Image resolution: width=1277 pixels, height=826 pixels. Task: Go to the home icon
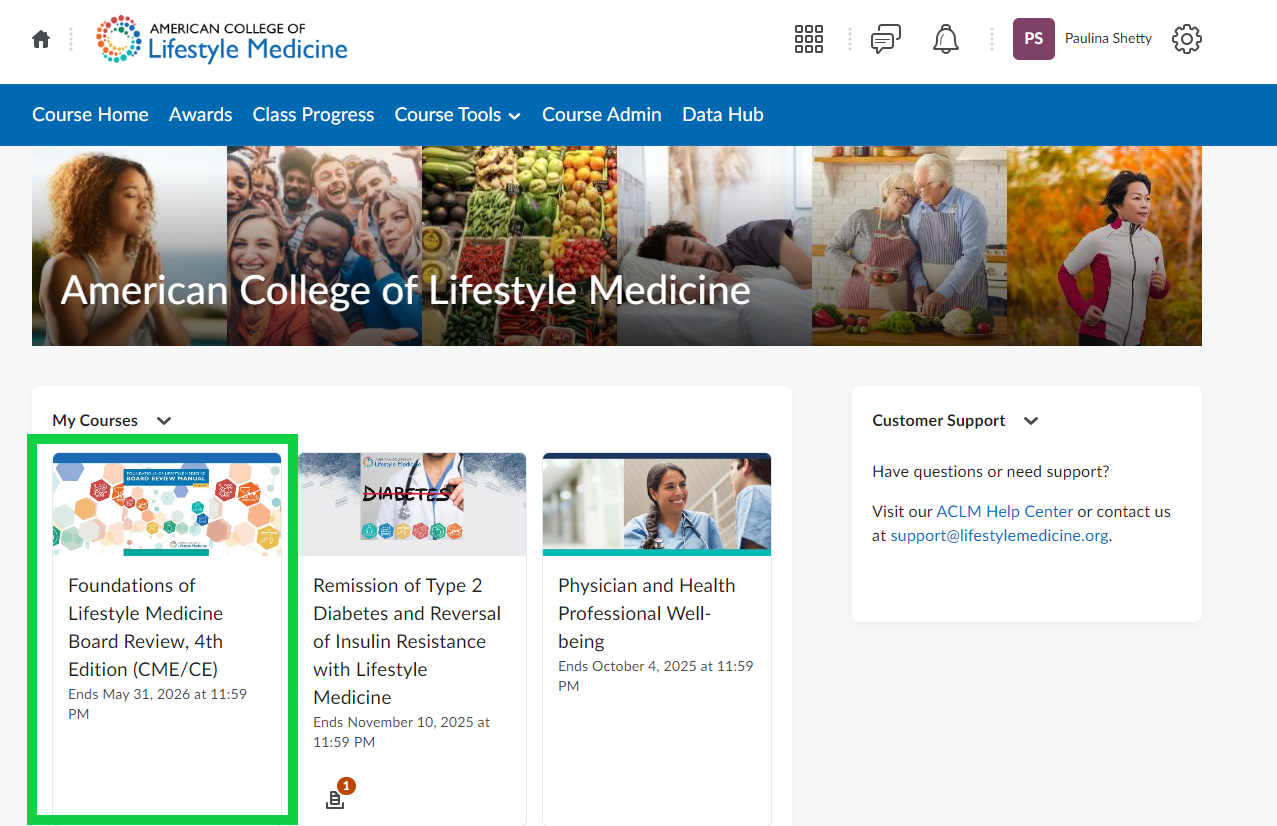point(41,39)
